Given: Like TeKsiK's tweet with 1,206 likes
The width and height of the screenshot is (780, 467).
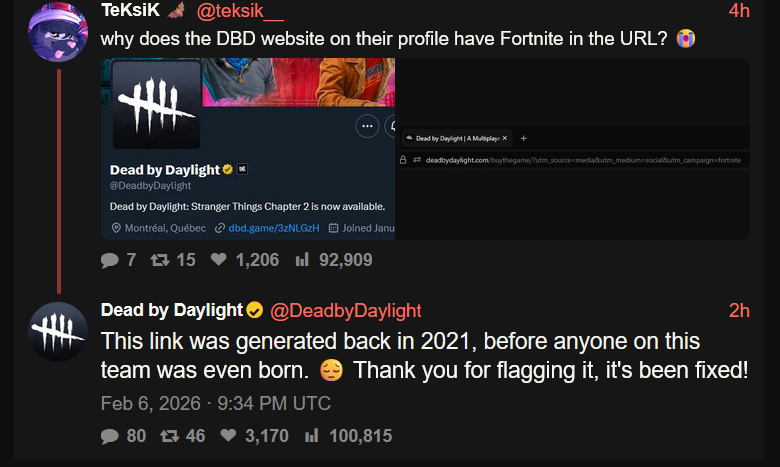Looking at the screenshot, I should [x=218, y=259].
